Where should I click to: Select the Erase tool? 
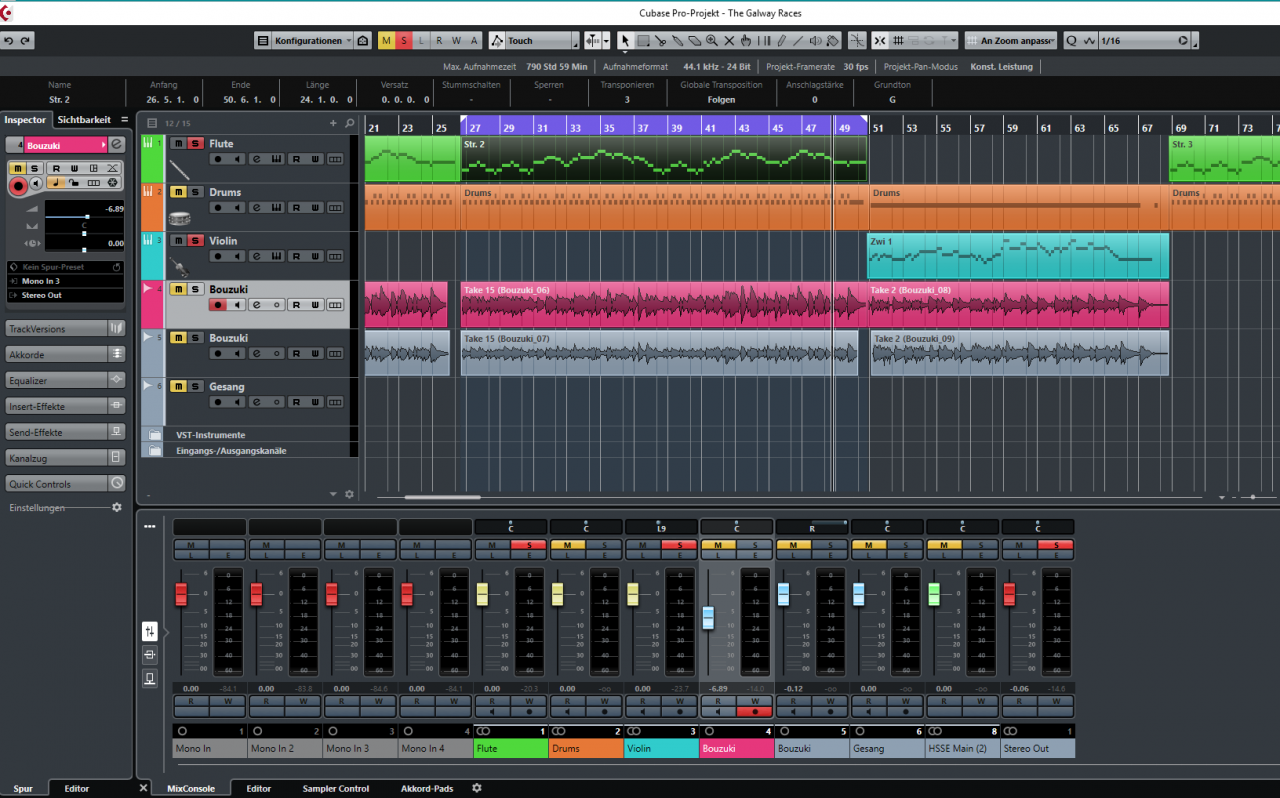click(x=695, y=41)
